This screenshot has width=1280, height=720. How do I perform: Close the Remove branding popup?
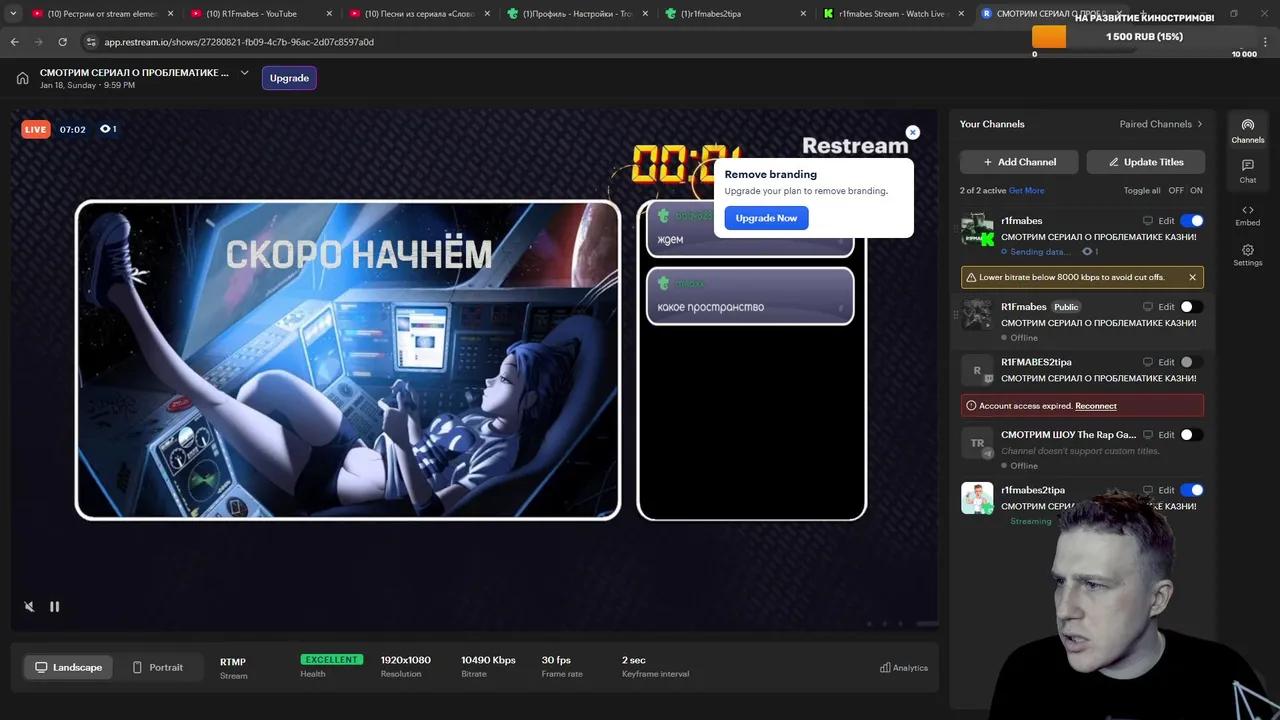coord(912,132)
